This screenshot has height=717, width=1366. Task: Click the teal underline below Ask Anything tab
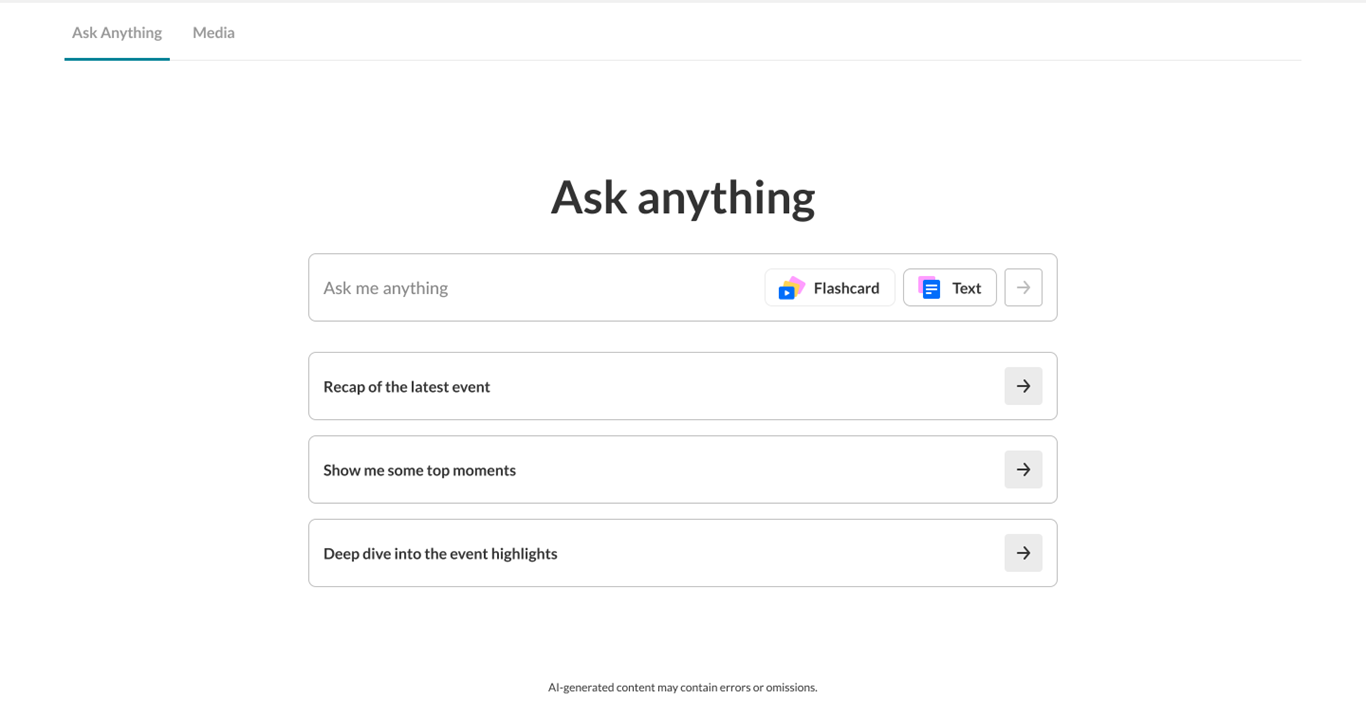point(117,59)
